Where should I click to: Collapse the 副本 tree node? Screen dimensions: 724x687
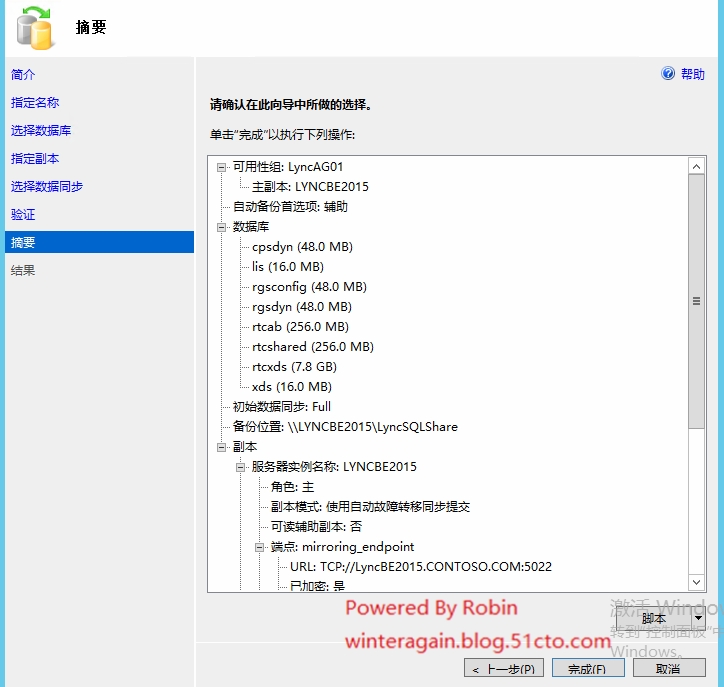point(222,447)
